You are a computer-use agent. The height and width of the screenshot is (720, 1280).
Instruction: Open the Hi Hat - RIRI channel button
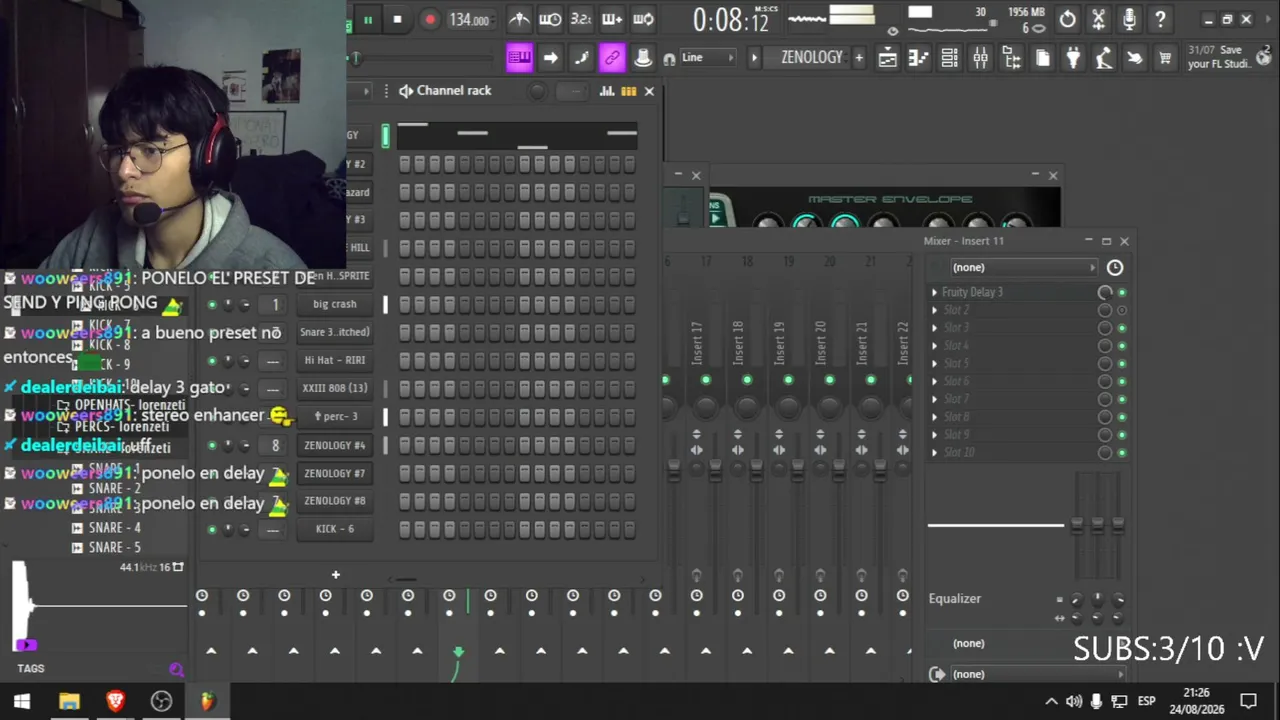point(335,360)
